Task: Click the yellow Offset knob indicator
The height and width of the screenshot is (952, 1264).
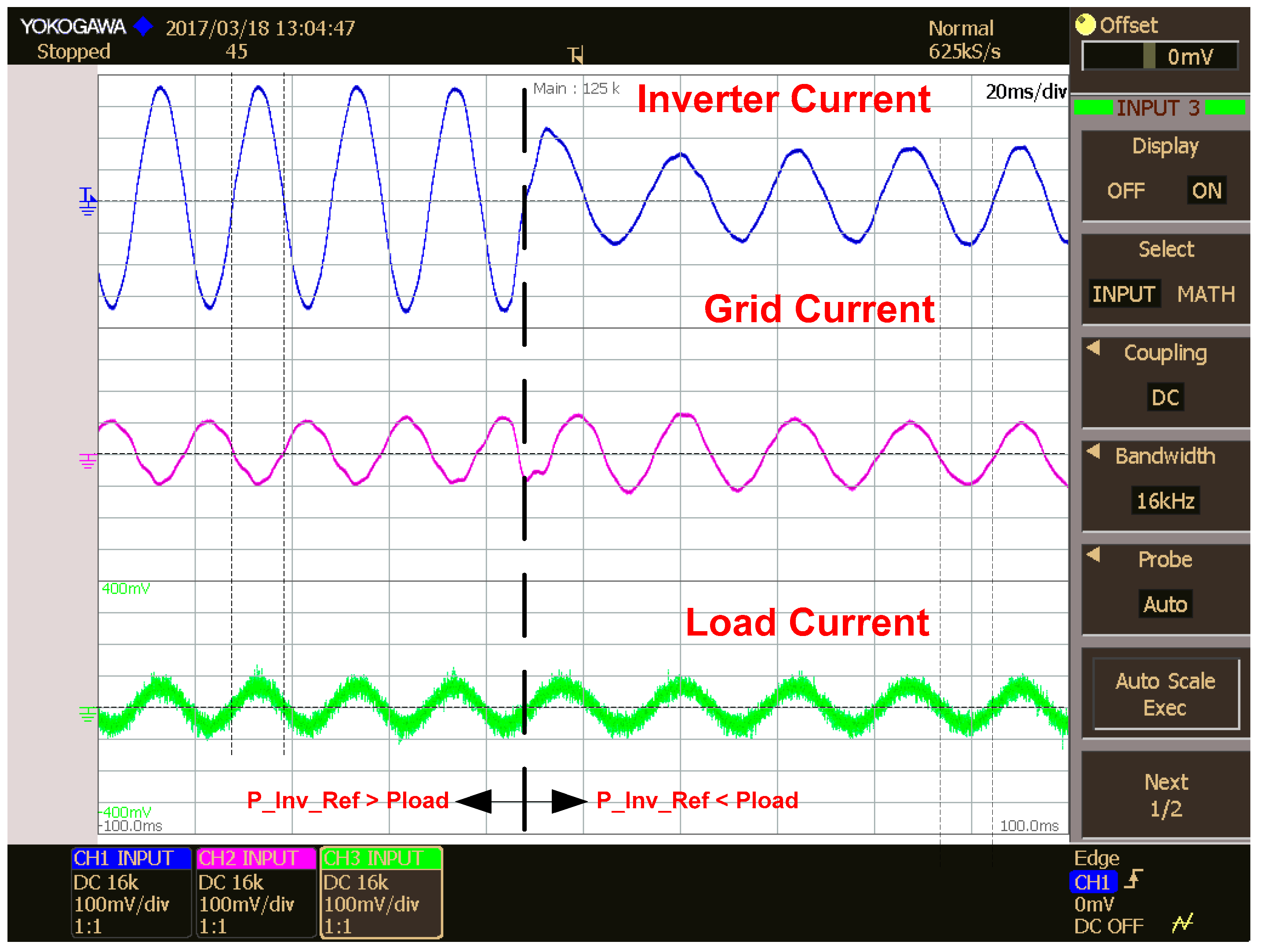Action: pyautogui.click(x=1085, y=25)
